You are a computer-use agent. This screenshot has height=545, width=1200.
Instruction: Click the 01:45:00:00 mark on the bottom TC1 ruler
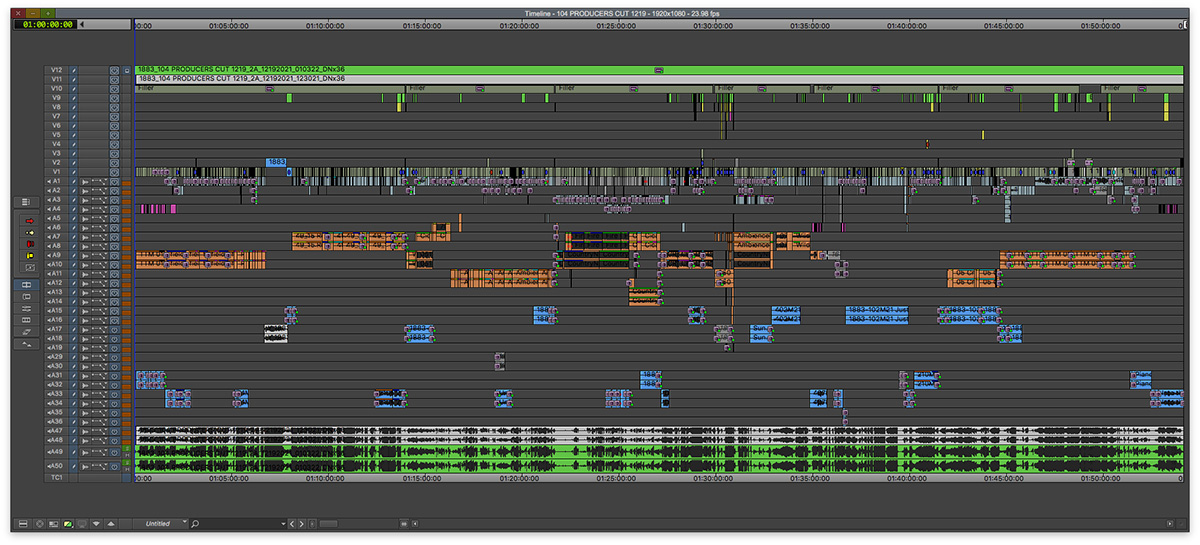[1005, 478]
